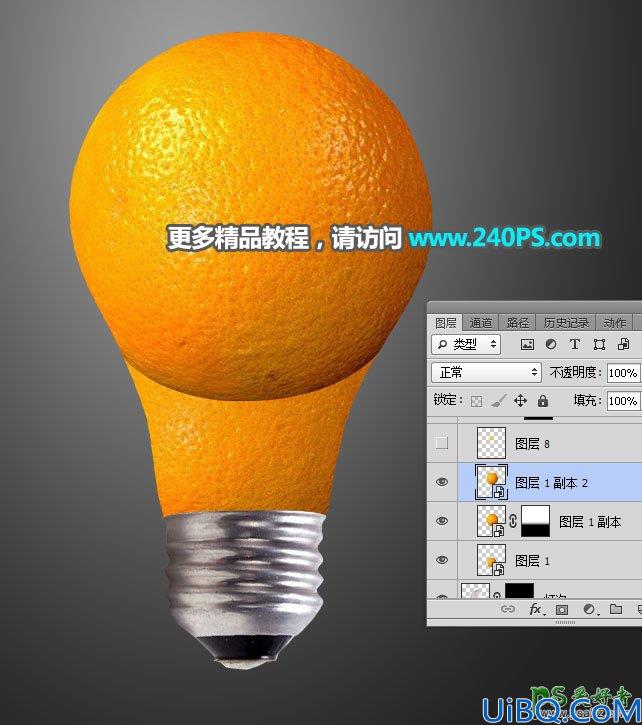This screenshot has width=642, height=725.
Task: Create new fill or adjustment layer
Action: [590, 609]
